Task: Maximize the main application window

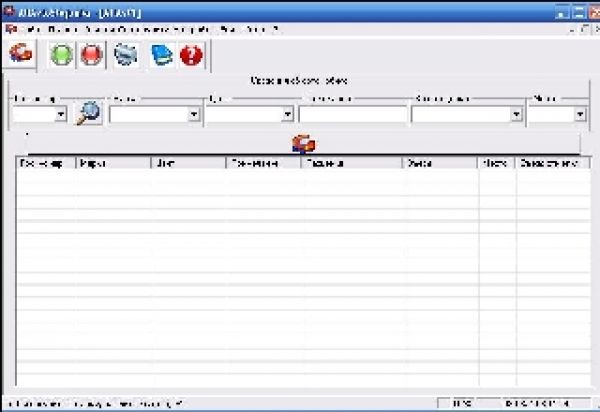Action: [579, 12]
